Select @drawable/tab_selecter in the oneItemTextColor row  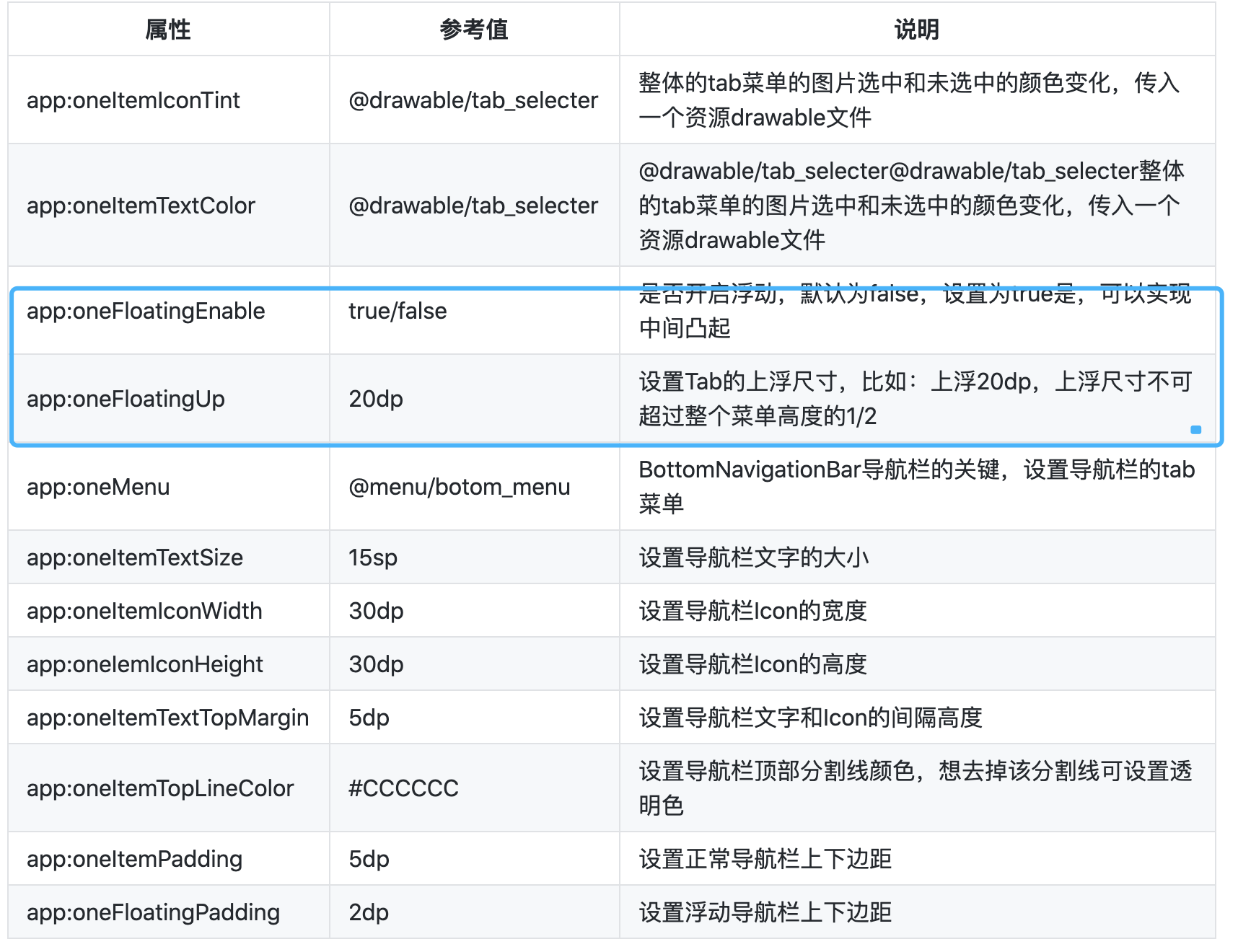473,206
